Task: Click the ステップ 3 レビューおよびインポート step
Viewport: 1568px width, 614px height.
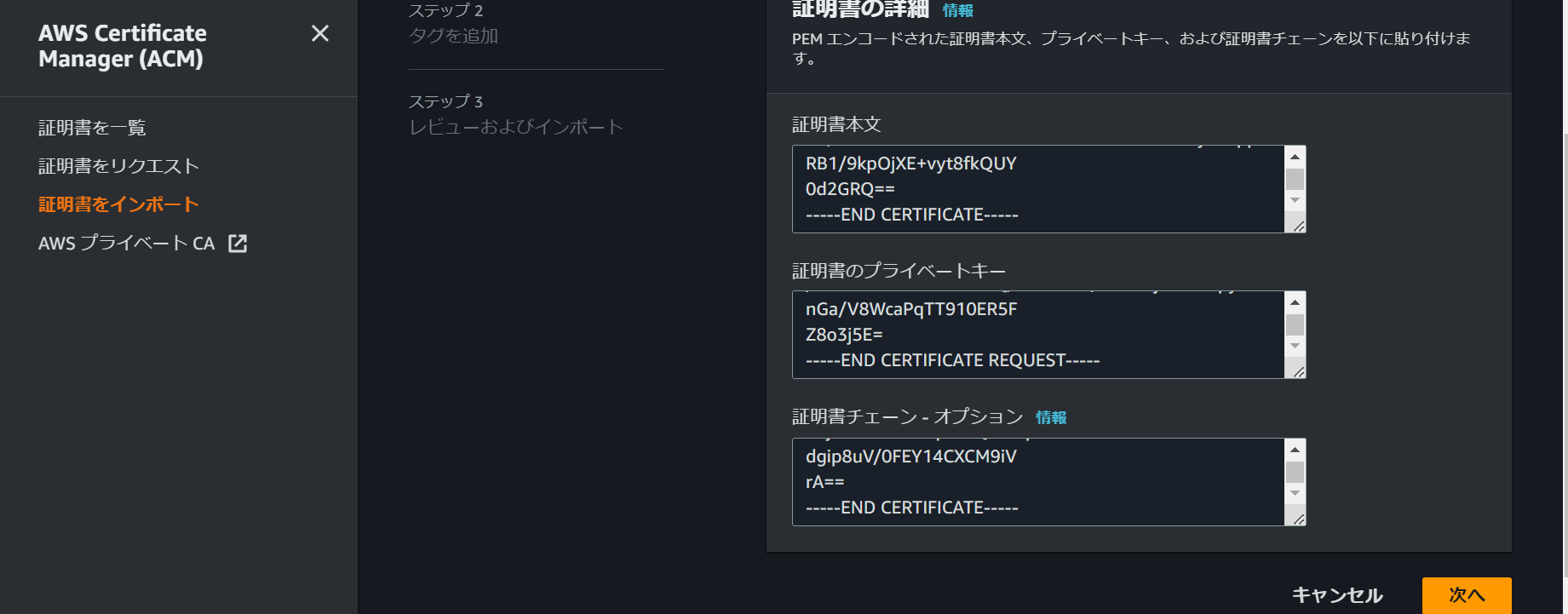Action: click(x=516, y=115)
